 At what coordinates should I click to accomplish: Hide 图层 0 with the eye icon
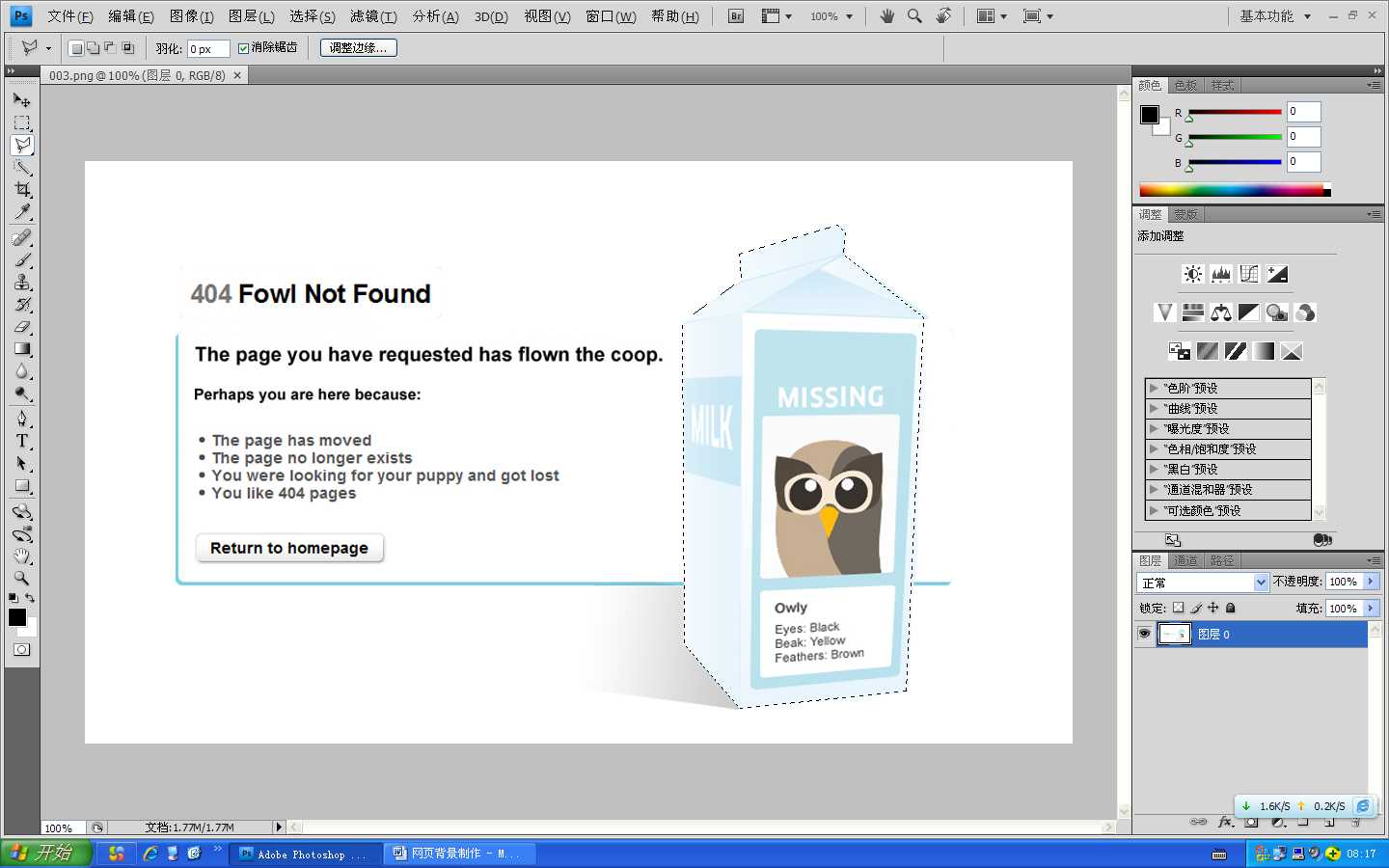pyautogui.click(x=1144, y=634)
